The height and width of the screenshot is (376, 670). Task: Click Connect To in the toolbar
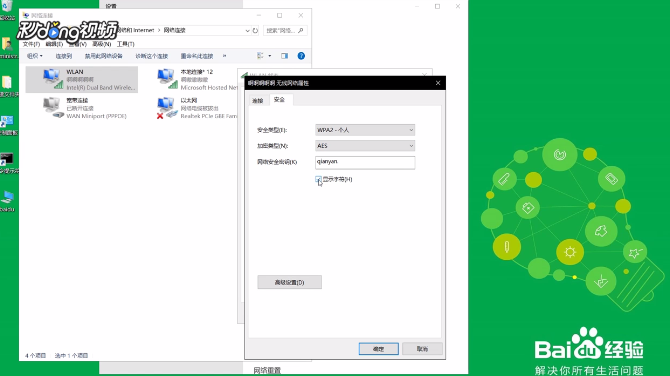[64, 56]
